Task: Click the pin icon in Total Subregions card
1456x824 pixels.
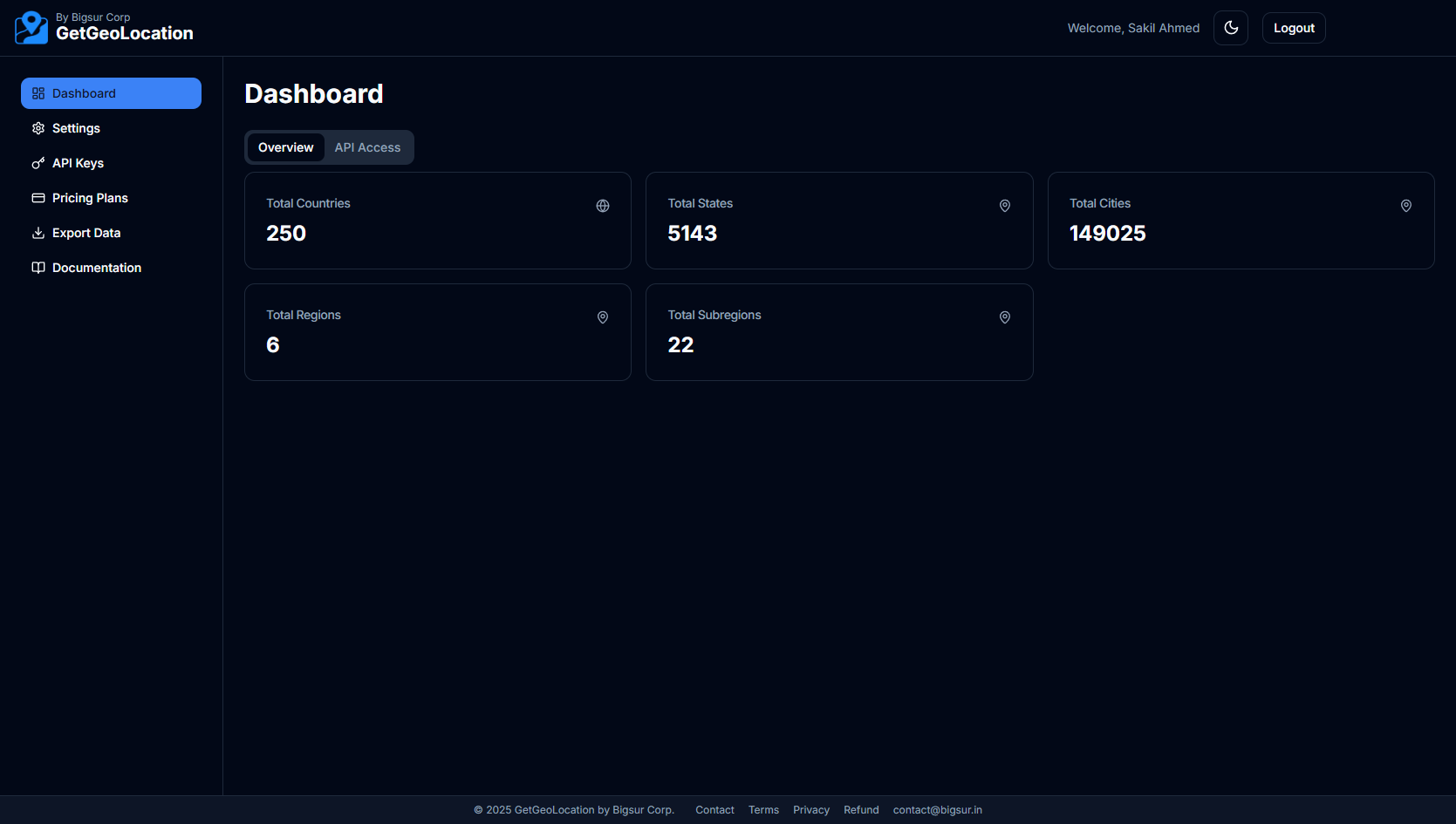Action: (1005, 317)
